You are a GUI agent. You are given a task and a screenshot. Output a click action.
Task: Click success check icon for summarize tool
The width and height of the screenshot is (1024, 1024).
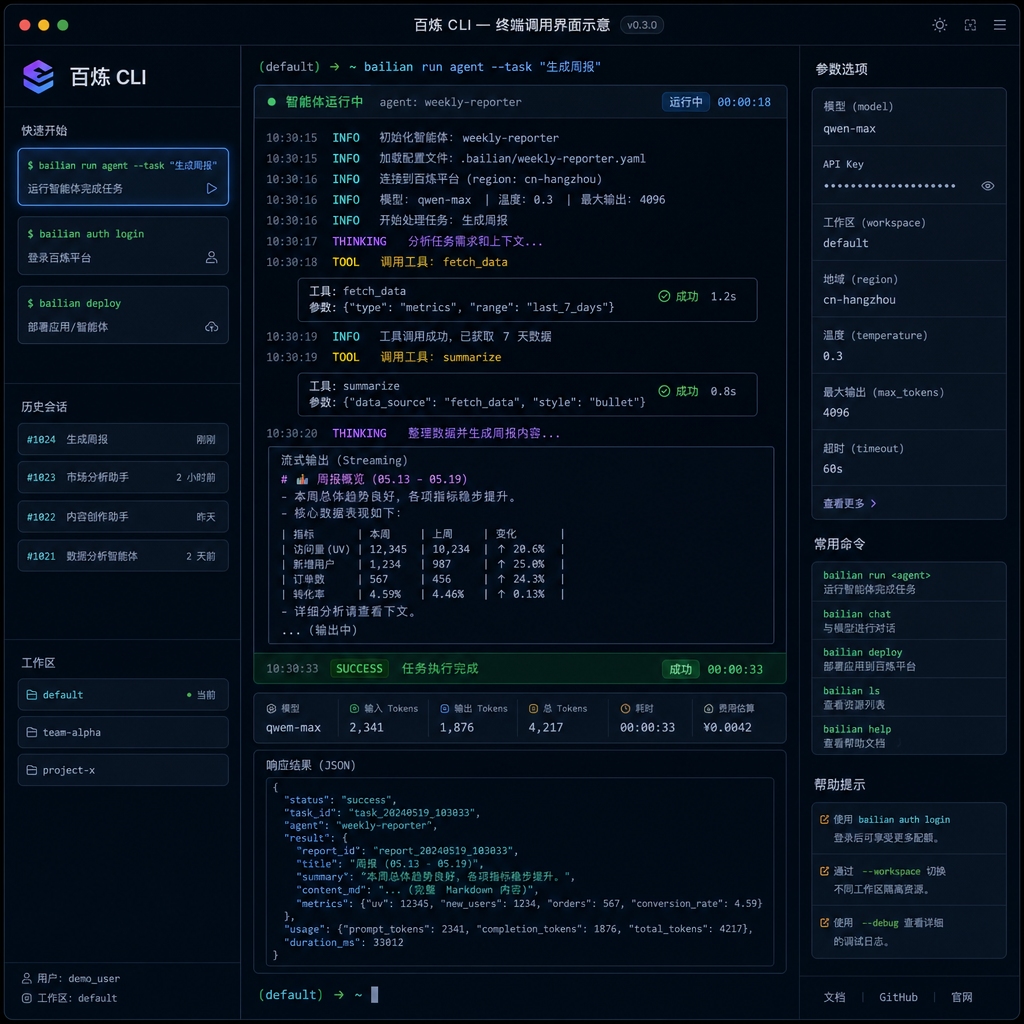coord(664,391)
